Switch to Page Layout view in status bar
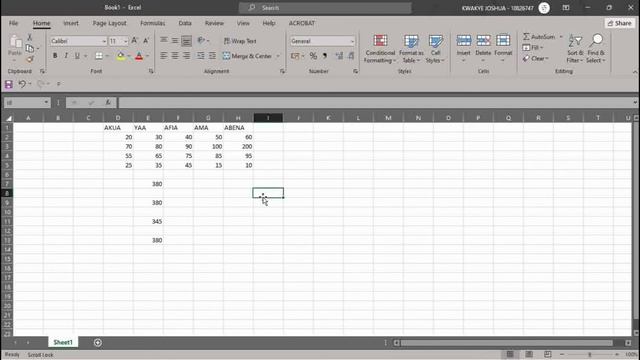640x360 pixels. pyautogui.click(x=529, y=354)
